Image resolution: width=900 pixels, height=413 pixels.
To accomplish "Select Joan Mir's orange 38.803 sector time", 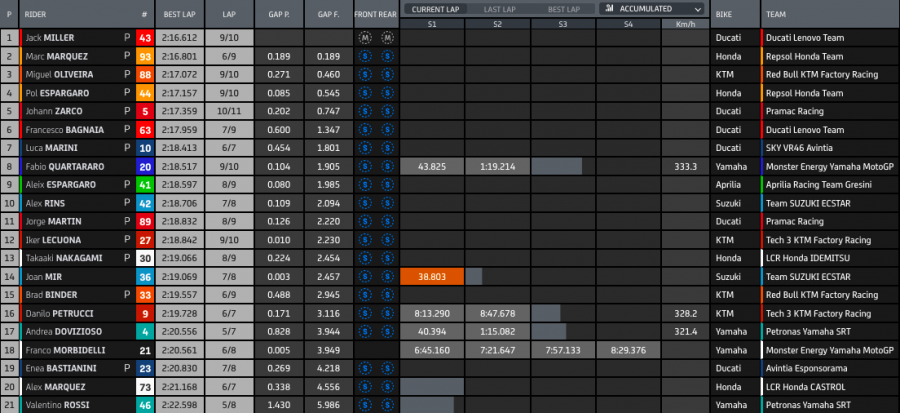I will (432, 276).
